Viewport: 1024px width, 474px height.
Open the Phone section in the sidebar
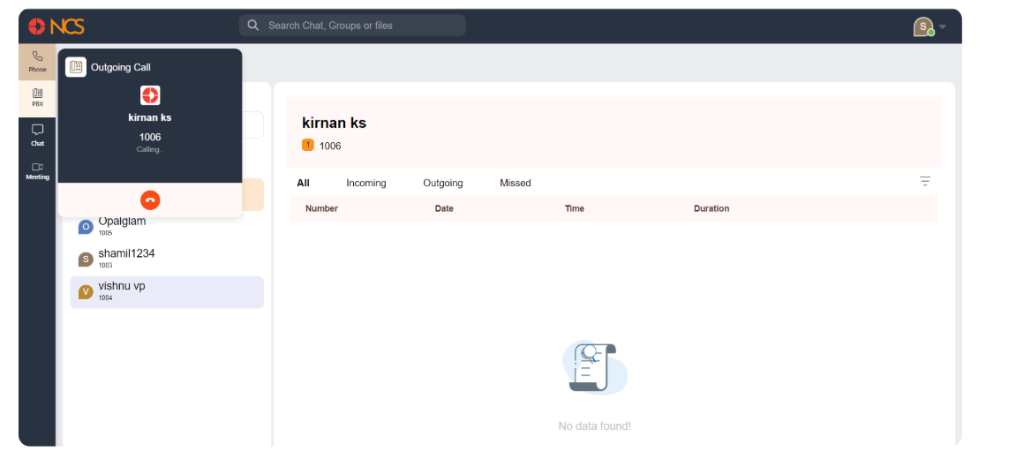[x=37, y=61]
